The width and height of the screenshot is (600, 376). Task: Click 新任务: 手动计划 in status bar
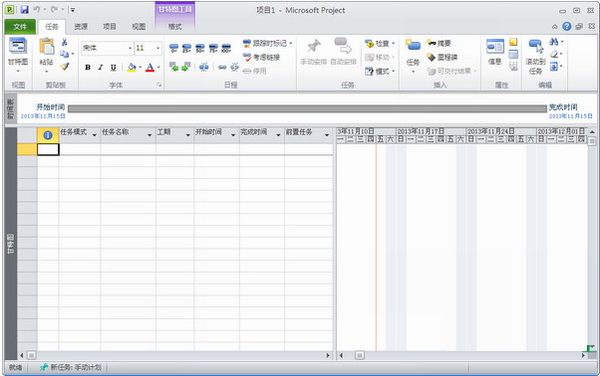(x=71, y=367)
